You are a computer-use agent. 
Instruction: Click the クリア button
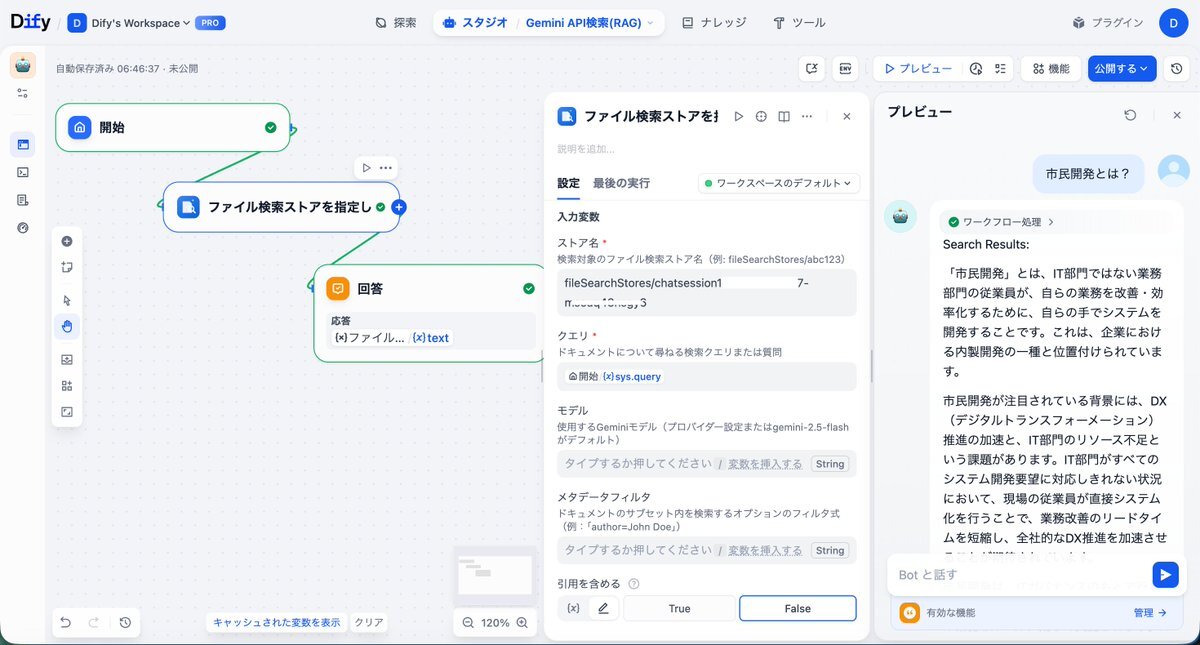click(369, 622)
